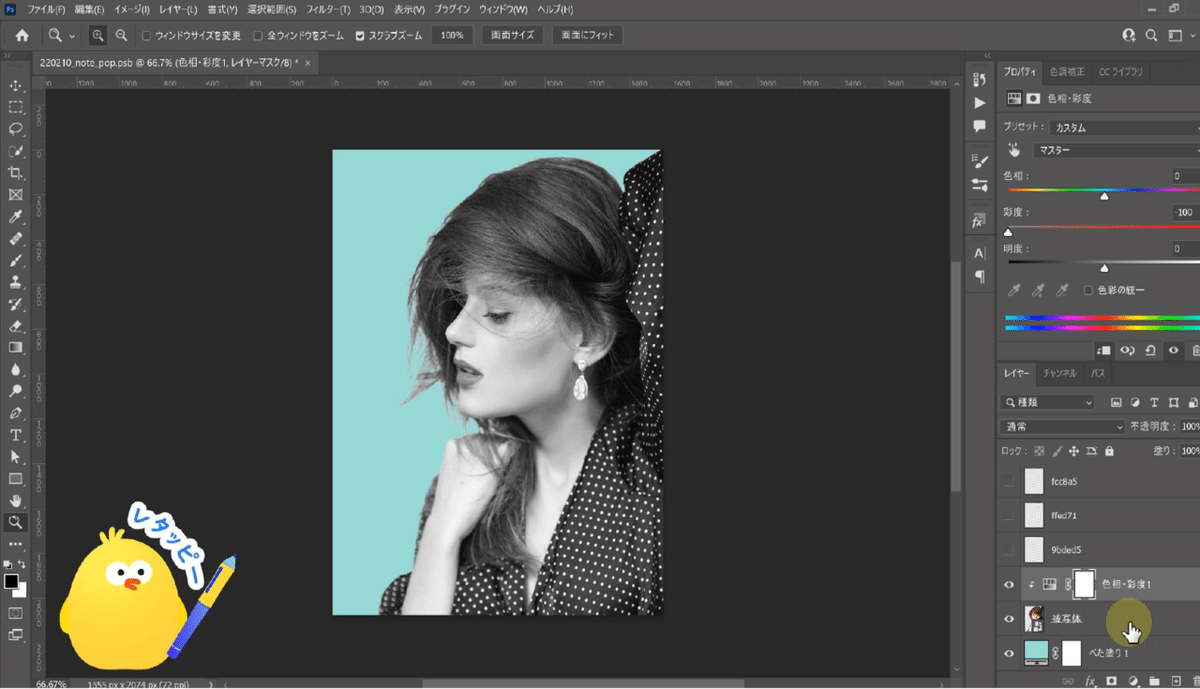Switch to the チャンネル tab
The height and width of the screenshot is (689, 1200).
click(1060, 374)
